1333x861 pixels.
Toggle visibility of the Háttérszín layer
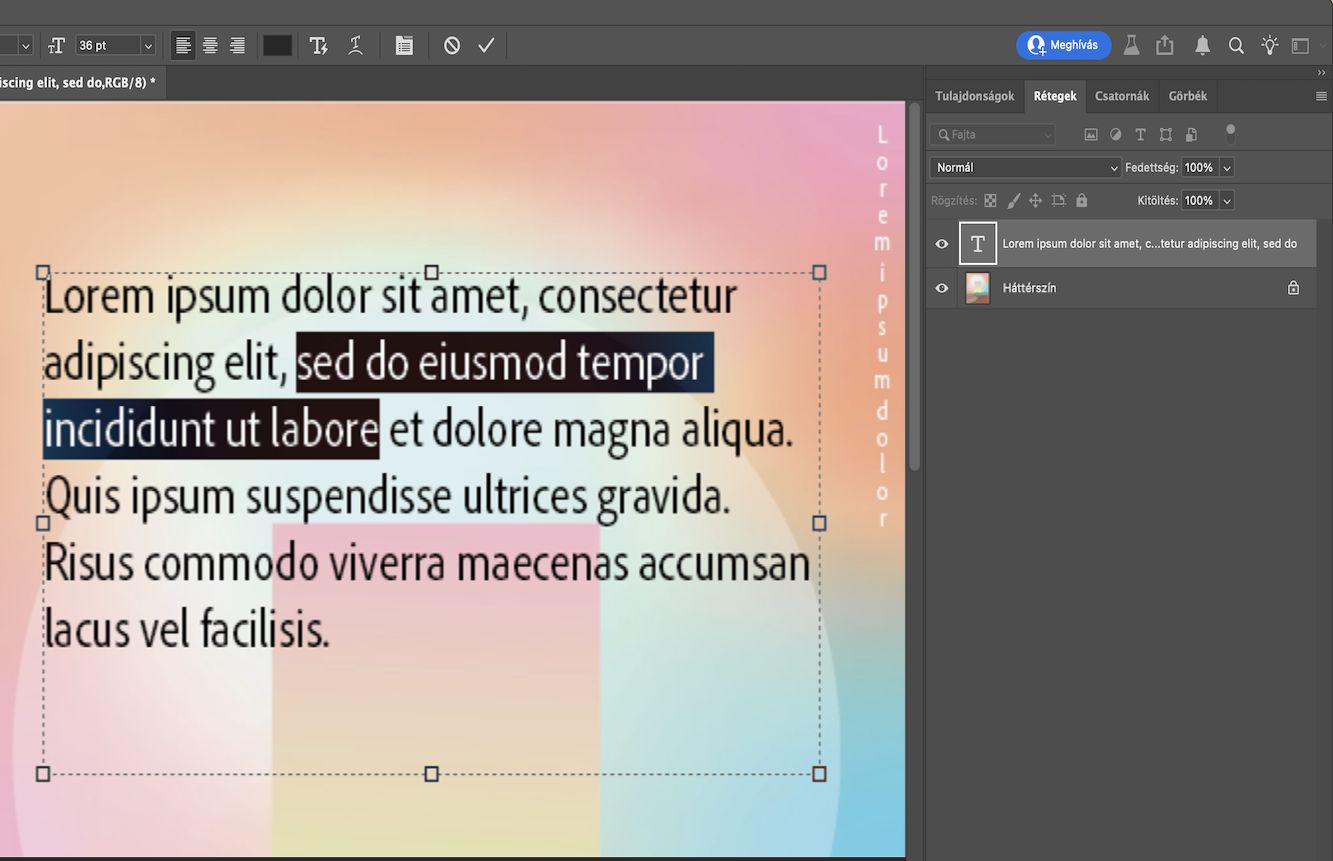pyautogui.click(x=941, y=288)
